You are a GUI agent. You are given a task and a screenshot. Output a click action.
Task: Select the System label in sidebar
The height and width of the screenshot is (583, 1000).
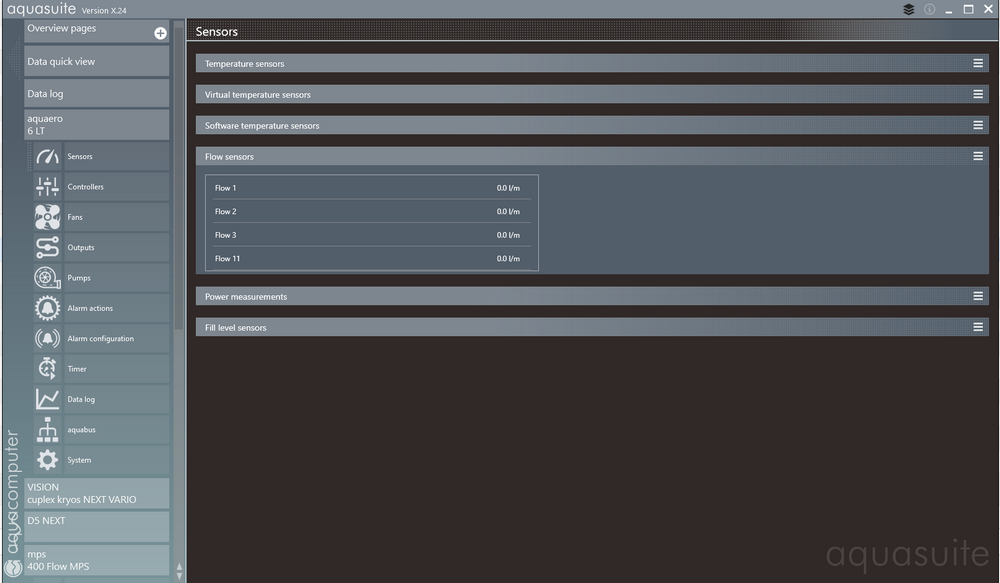79,460
